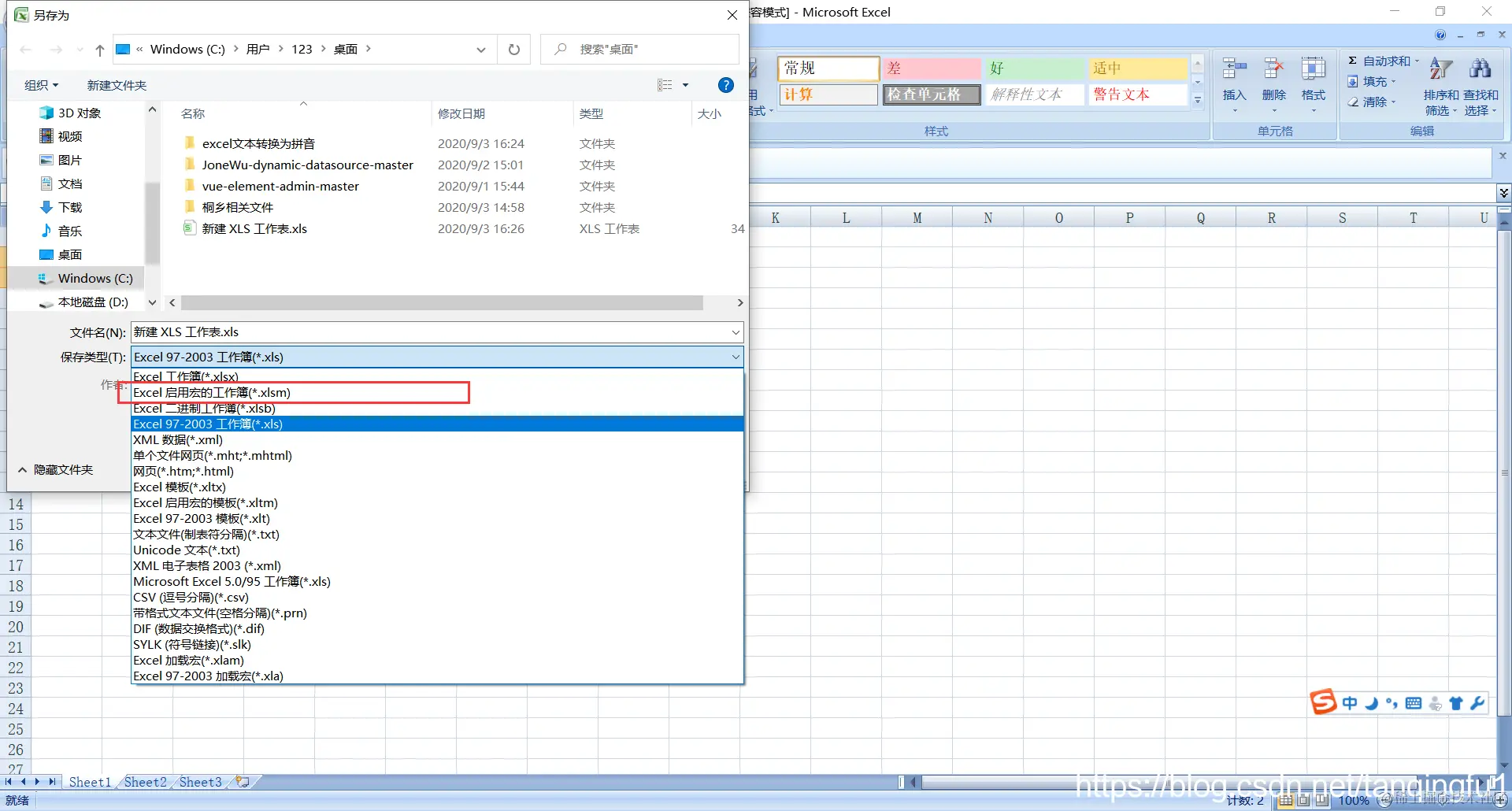Viewport: 1512px width, 811px height.
Task: Change the file view layout icon
Action: 665,85
